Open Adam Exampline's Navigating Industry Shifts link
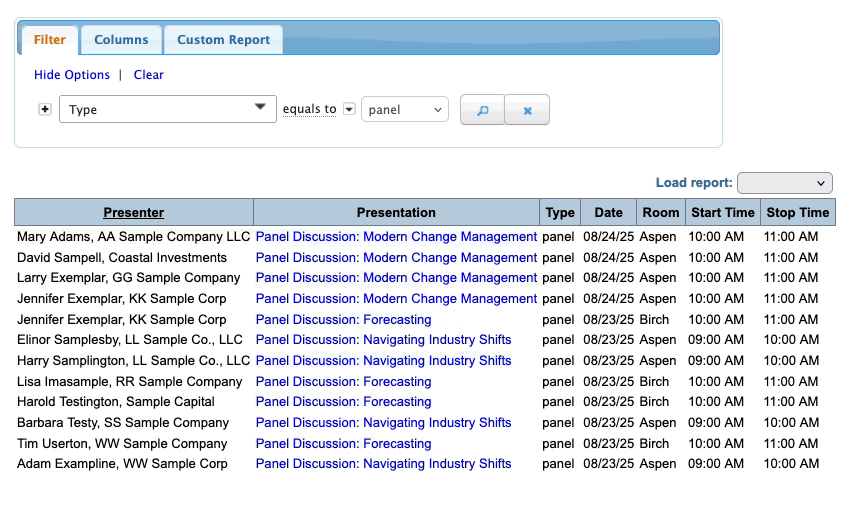 383,464
